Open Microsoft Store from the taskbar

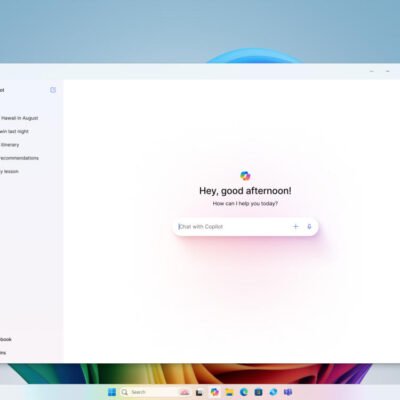pyautogui.click(x=258, y=392)
